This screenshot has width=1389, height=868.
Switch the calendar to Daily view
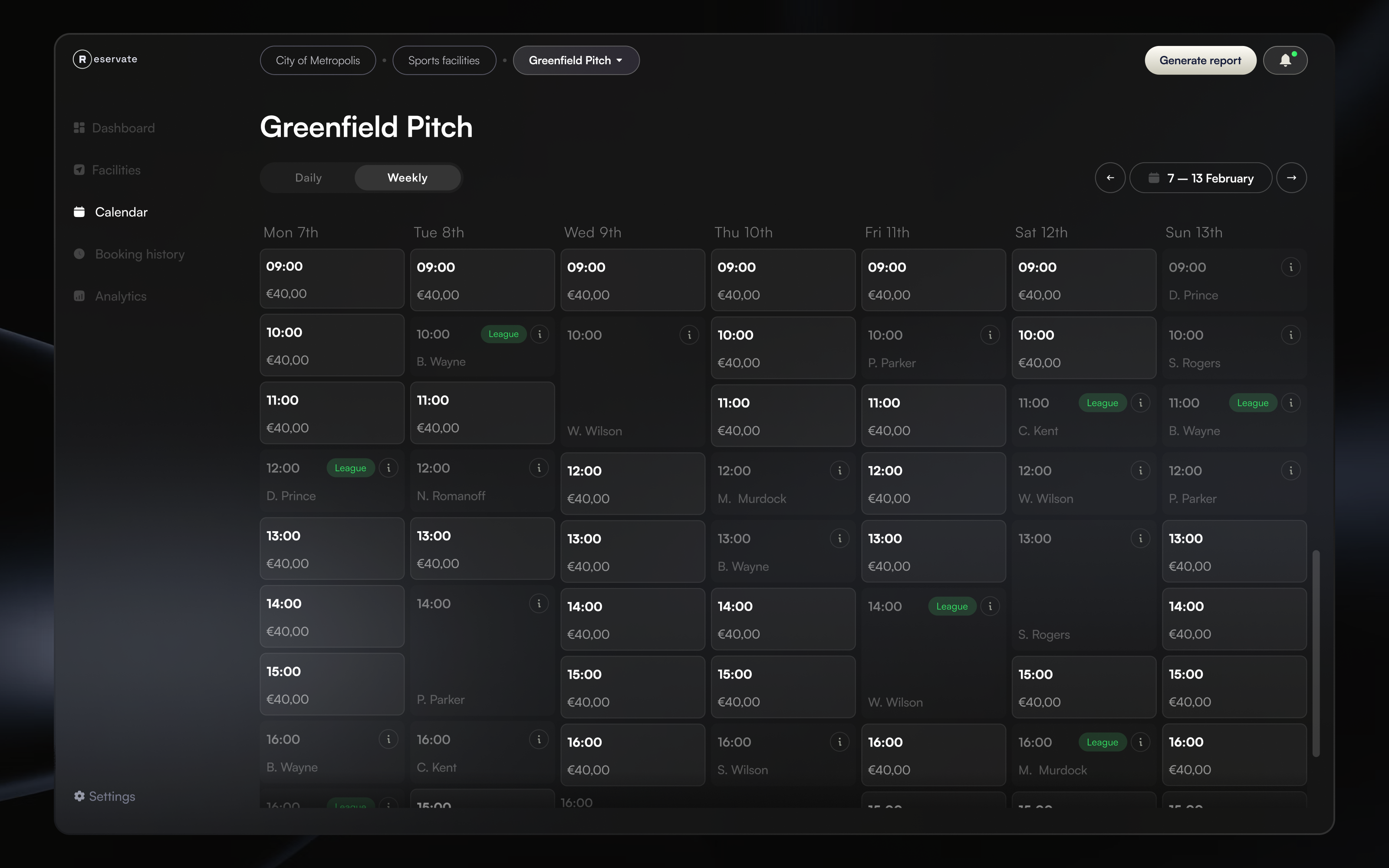(x=308, y=178)
